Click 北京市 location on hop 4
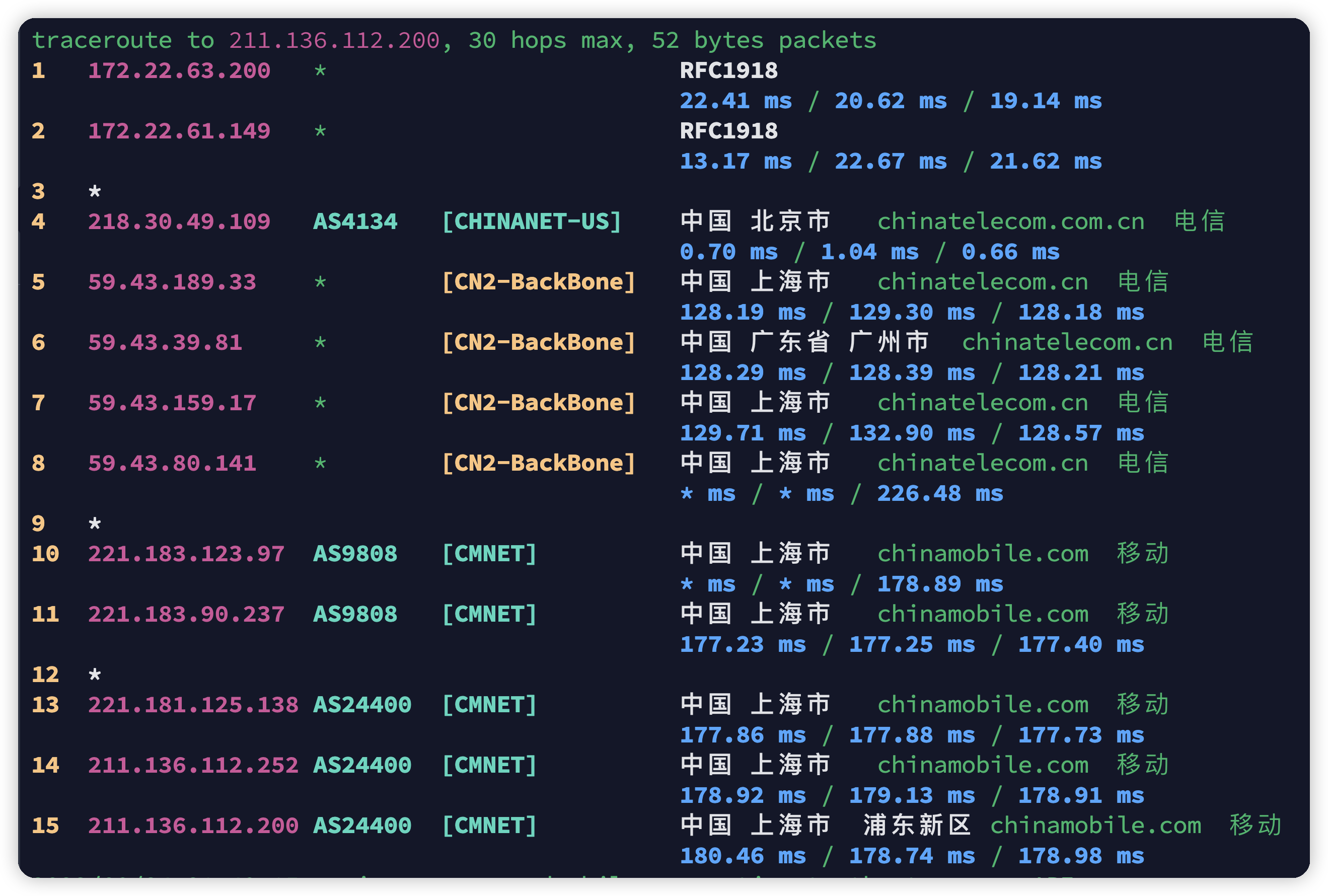This screenshot has height=896, width=1328. 790,221
